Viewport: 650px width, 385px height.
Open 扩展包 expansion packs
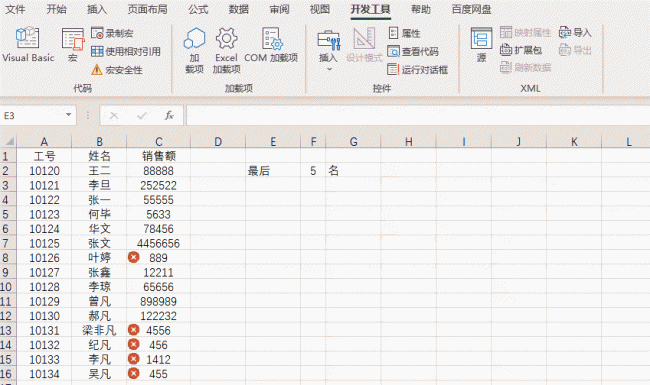tap(521, 50)
